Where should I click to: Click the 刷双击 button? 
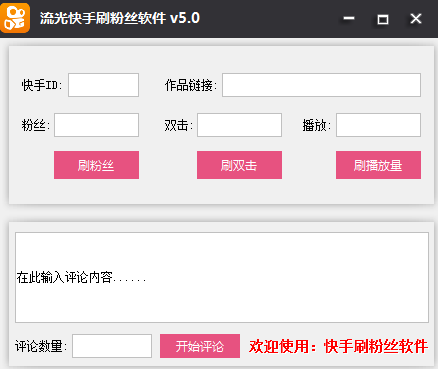tap(239, 165)
